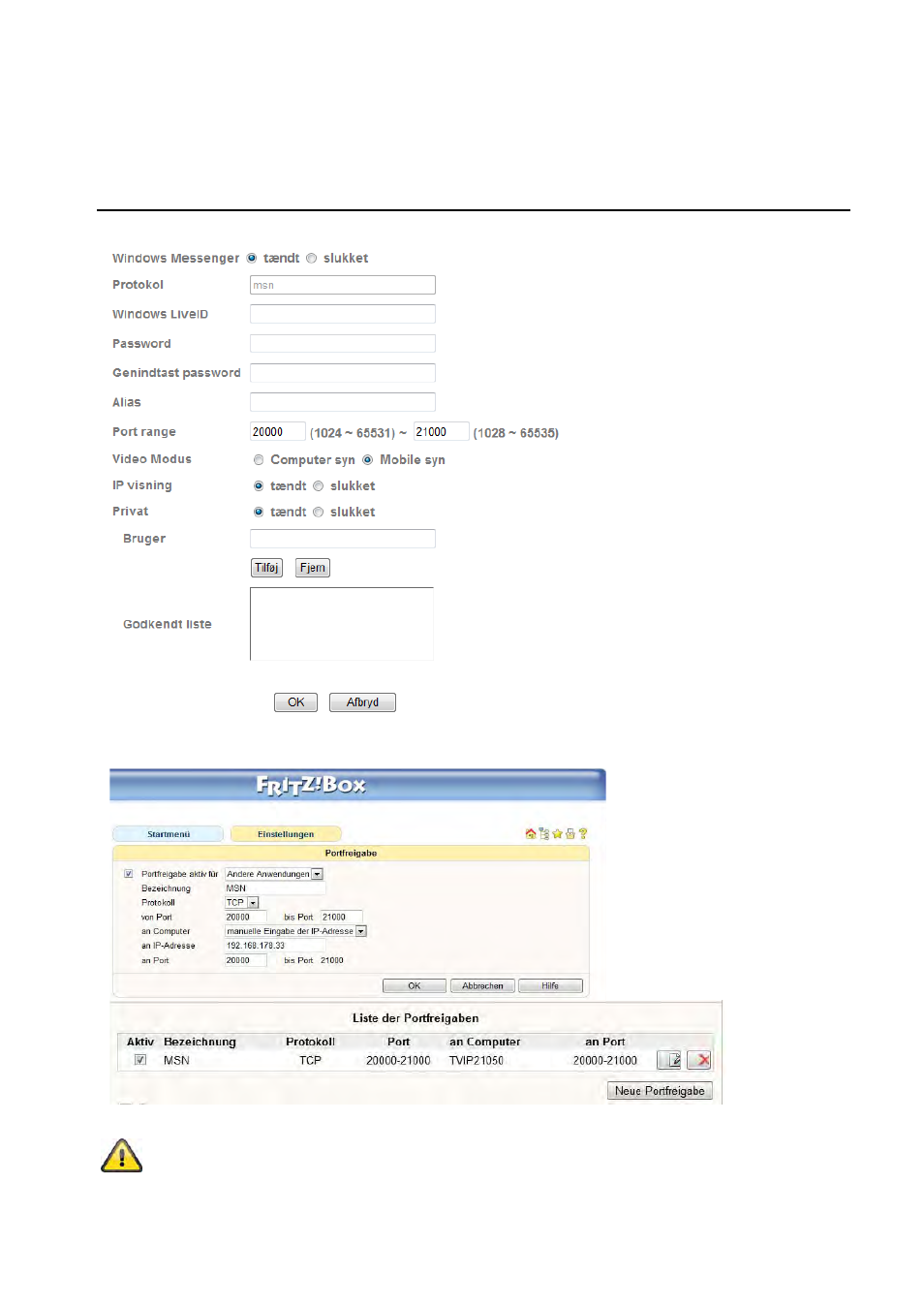
Task: Toggle the Portfreigabe aktiv für checkbox
Action: [x=129, y=874]
